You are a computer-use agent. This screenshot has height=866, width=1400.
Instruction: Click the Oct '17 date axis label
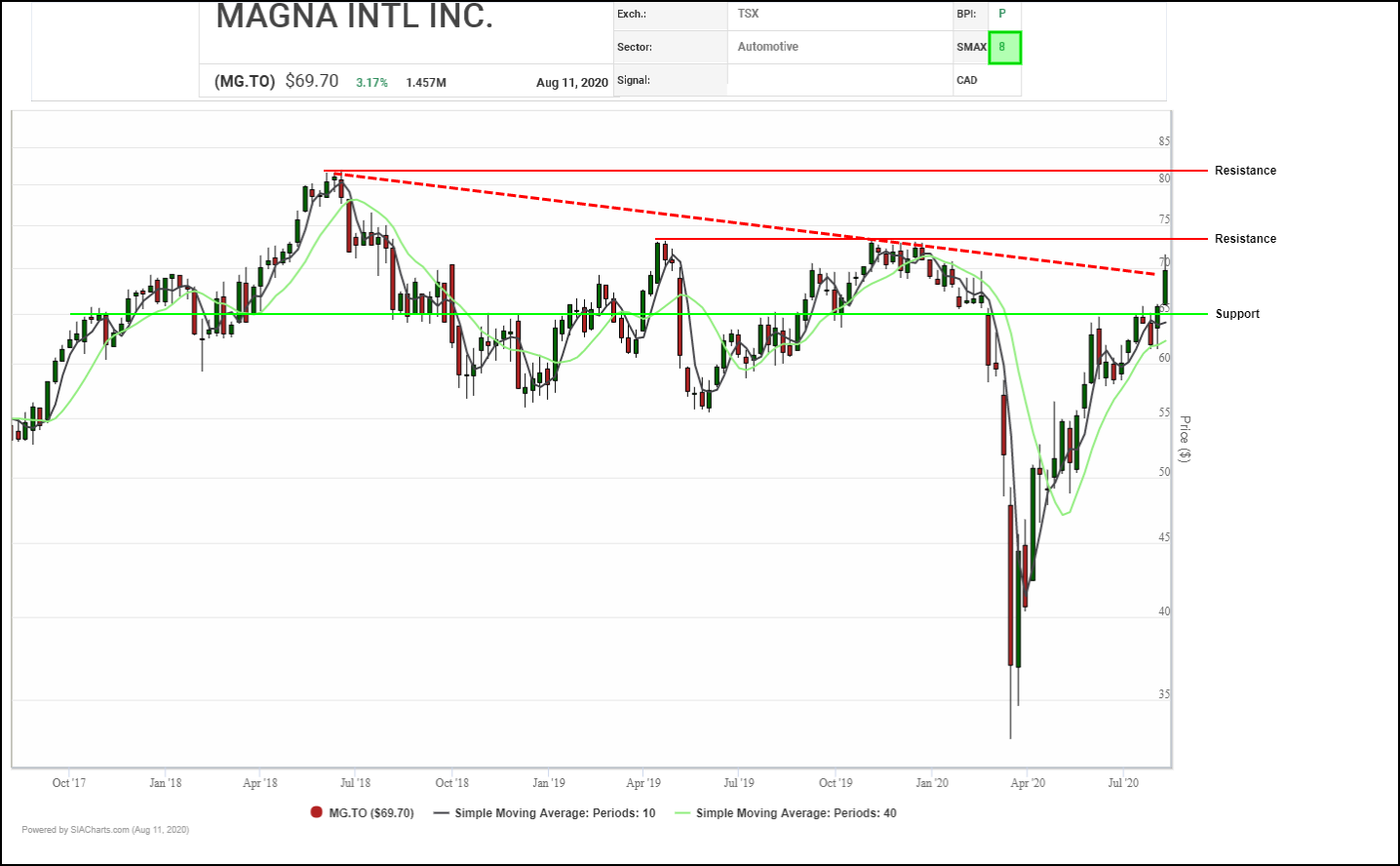[69, 783]
